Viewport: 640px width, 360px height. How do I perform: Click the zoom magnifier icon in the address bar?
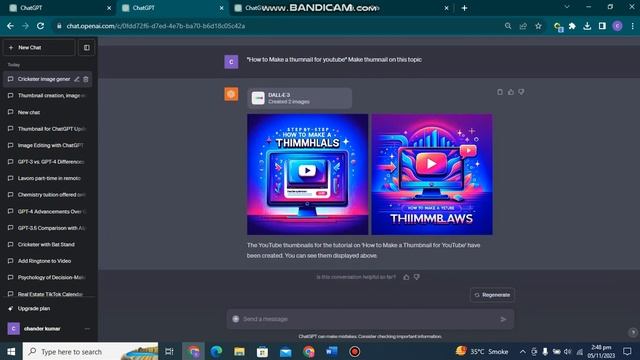point(508,26)
